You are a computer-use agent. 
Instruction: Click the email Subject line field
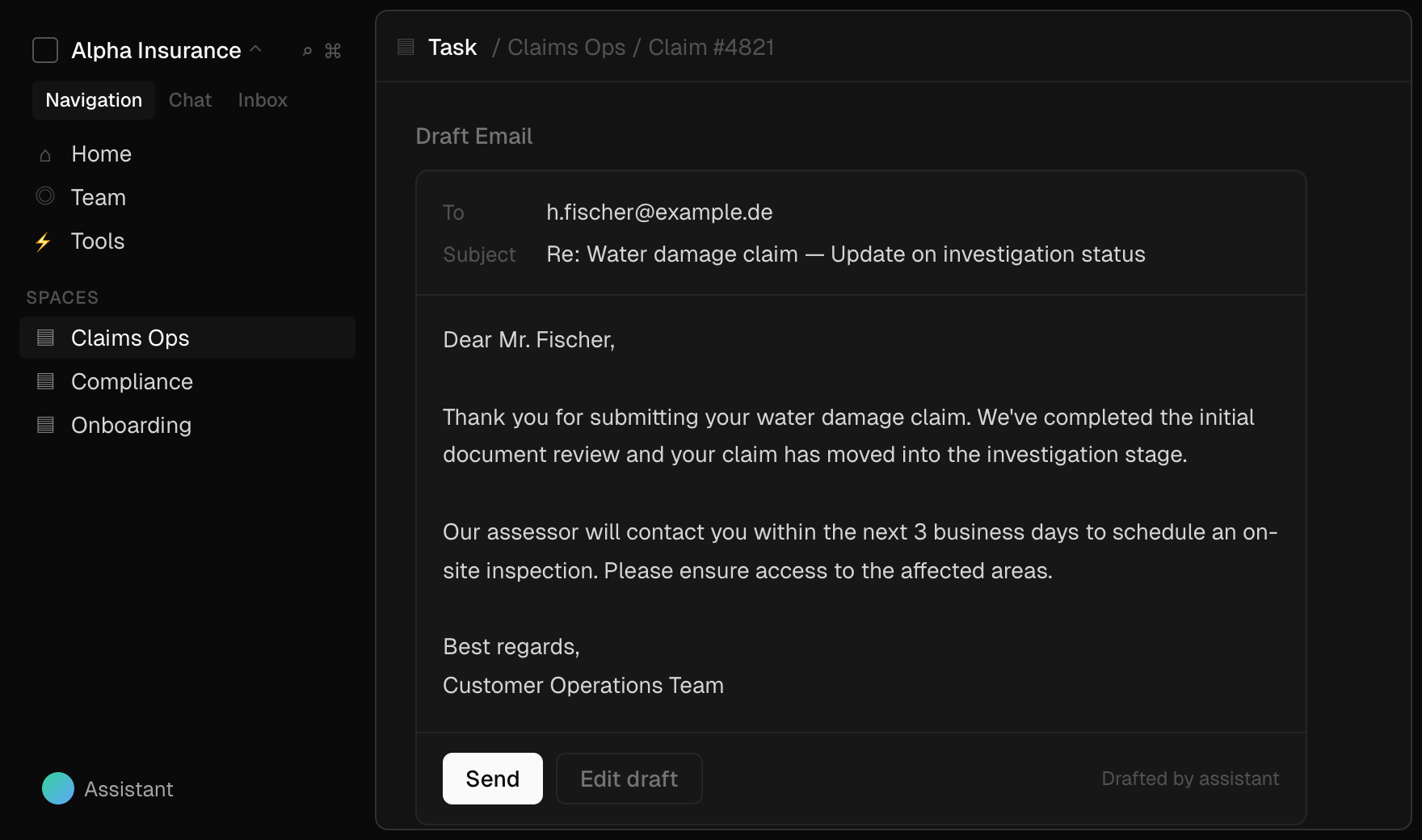pos(845,254)
